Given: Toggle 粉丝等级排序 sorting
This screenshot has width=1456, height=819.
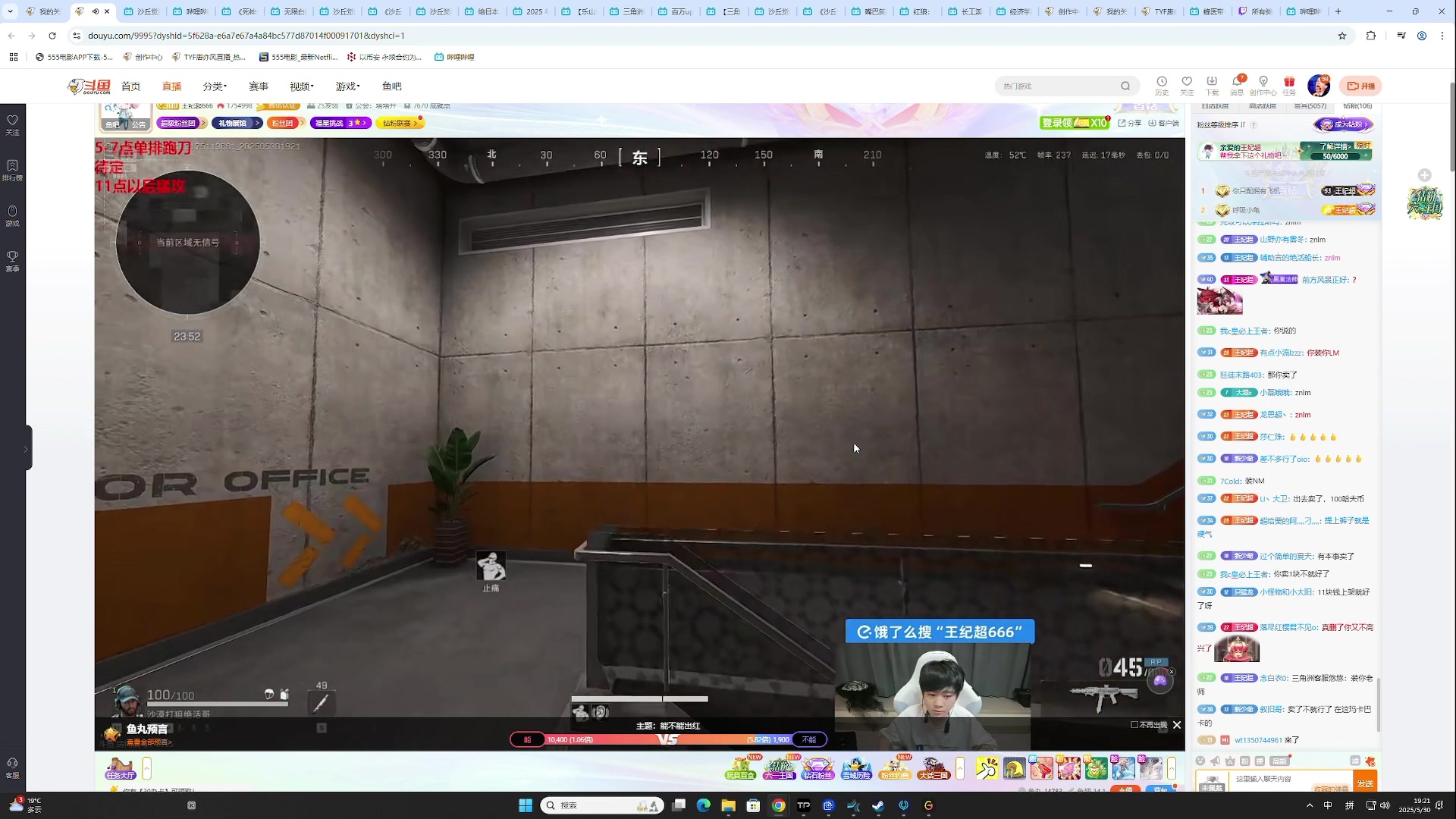Looking at the screenshot, I should click(x=1222, y=124).
